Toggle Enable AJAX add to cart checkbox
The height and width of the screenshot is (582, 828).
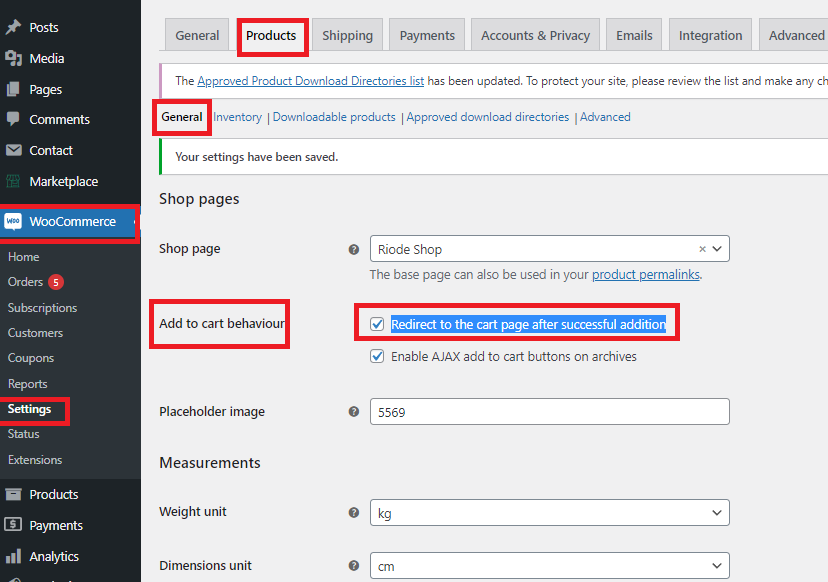[377, 356]
